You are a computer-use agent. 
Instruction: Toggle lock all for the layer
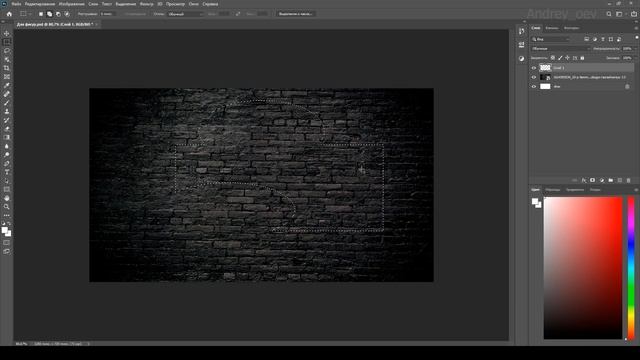pos(582,58)
